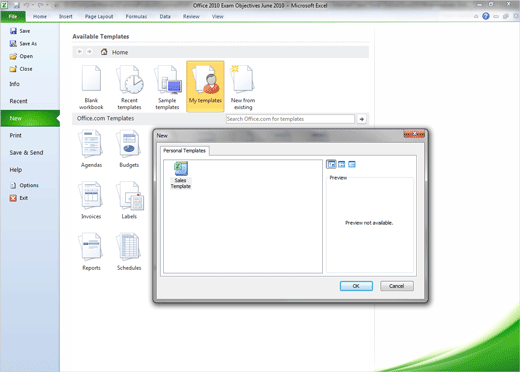Open the Budgets template category
This screenshot has width=520, height=372.
coord(129,149)
